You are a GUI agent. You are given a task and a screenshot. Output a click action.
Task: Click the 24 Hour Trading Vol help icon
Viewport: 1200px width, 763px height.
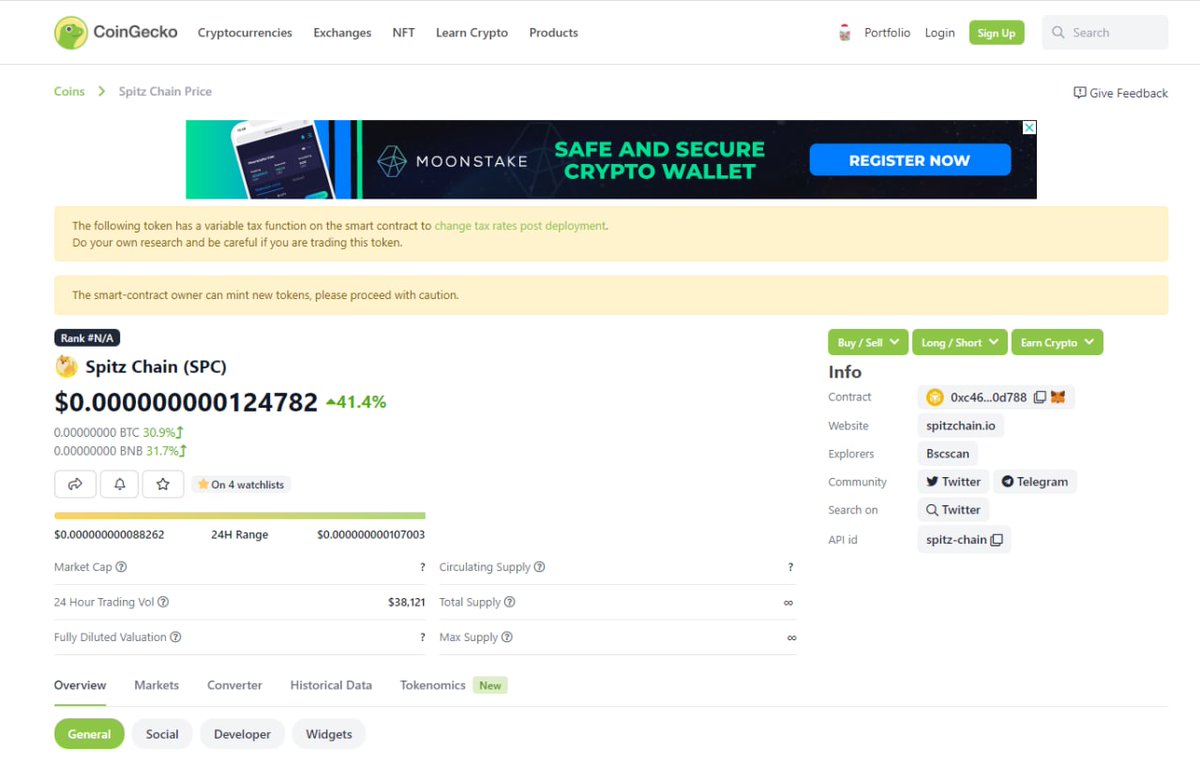pyautogui.click(x=163, y=602)
